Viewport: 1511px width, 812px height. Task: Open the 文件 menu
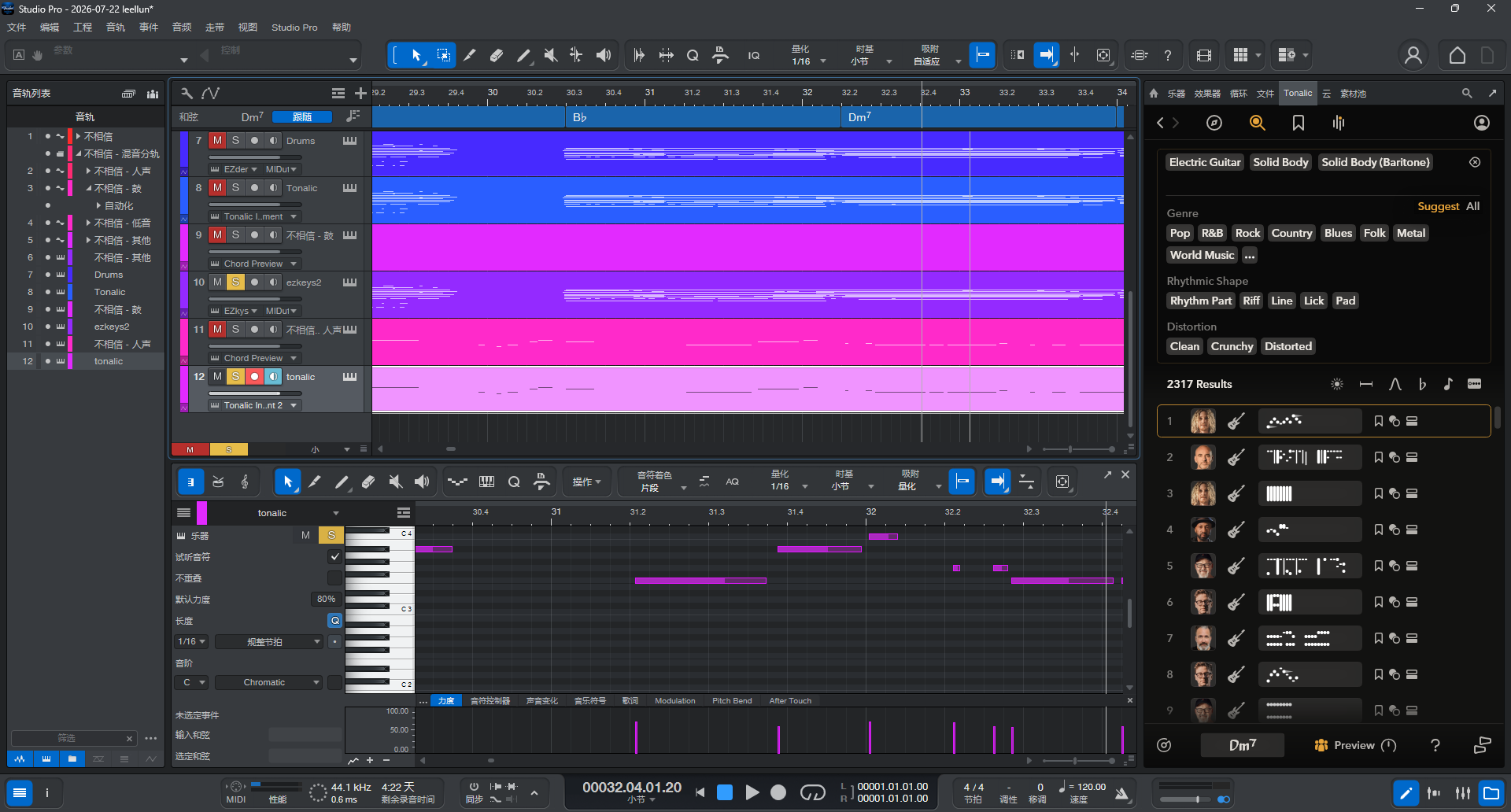coord(17,27)
